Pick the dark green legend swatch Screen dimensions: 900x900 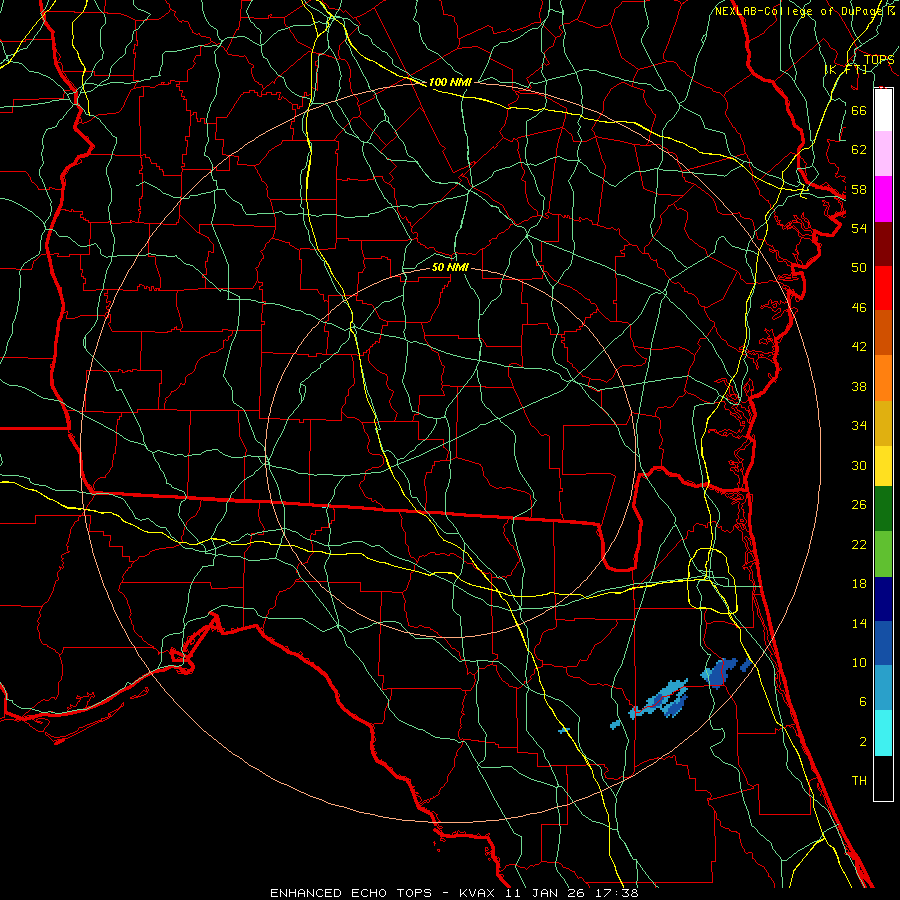coord(883,509)
